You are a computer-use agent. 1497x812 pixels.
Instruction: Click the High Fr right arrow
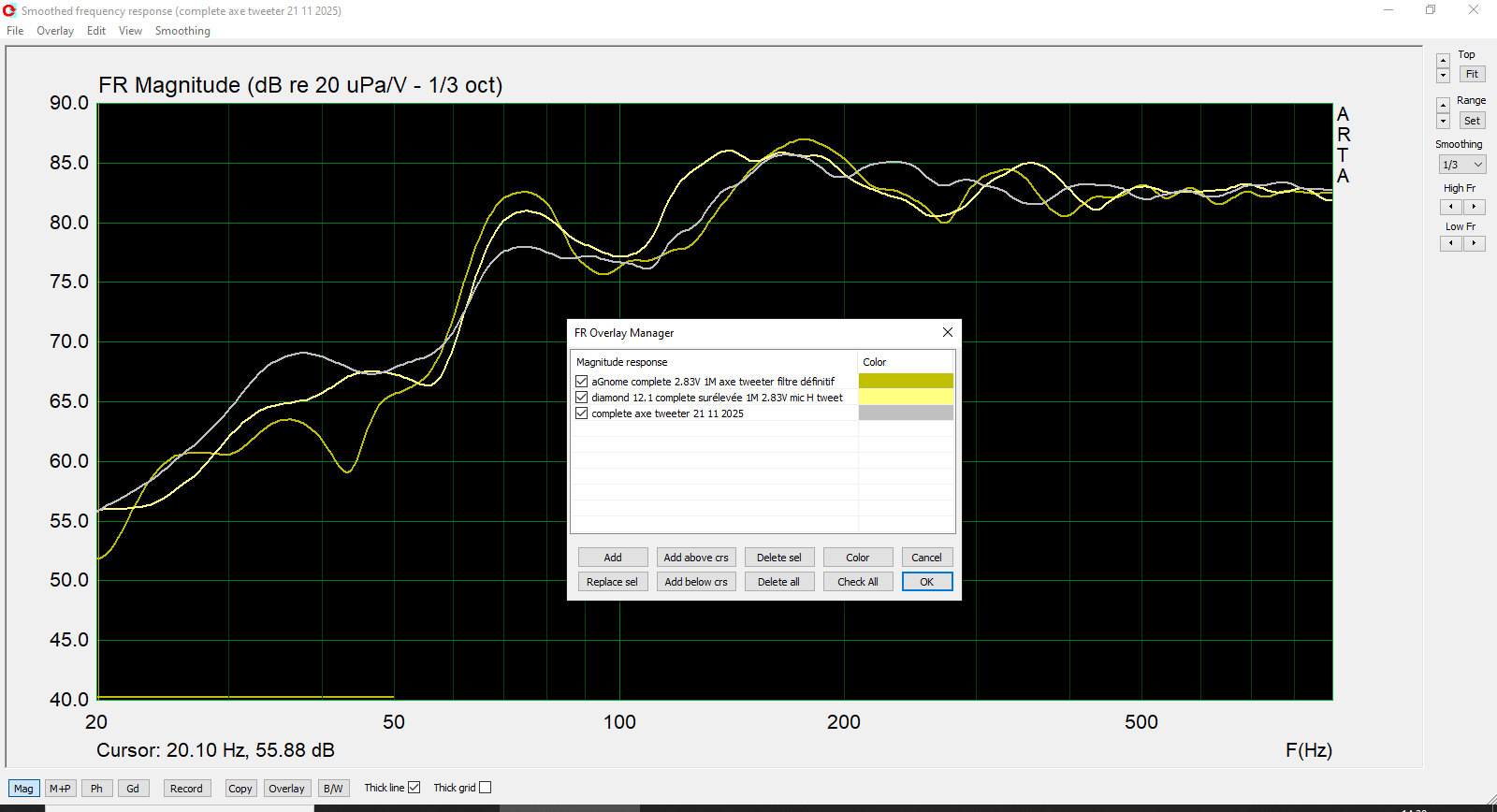(1474, 207)
